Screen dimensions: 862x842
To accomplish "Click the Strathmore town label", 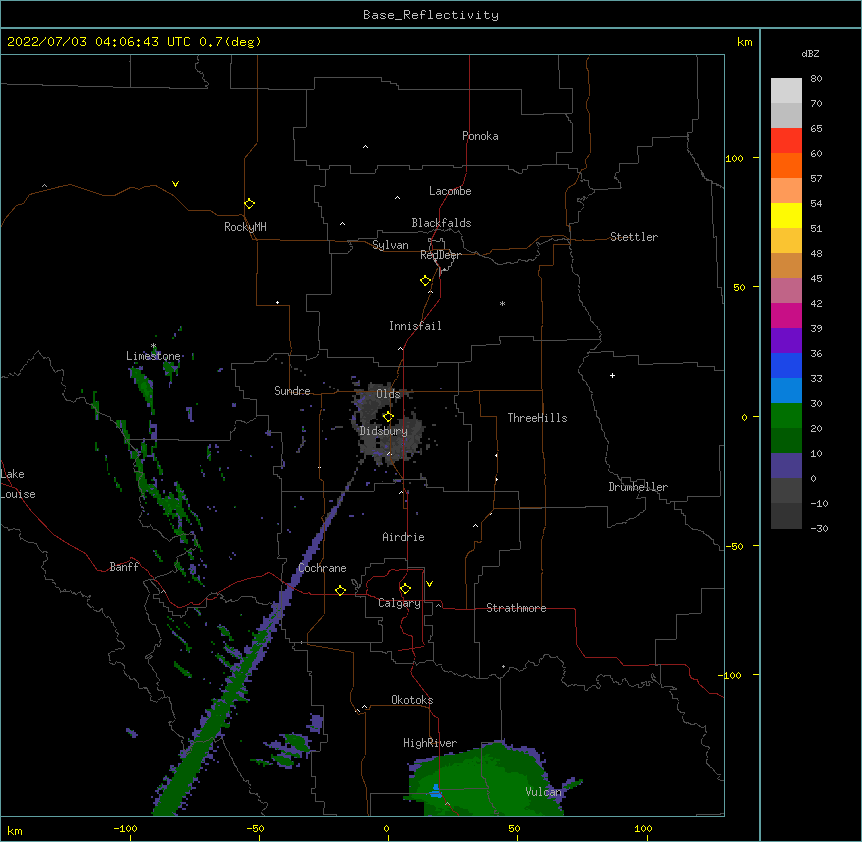I will pos(516,608).
